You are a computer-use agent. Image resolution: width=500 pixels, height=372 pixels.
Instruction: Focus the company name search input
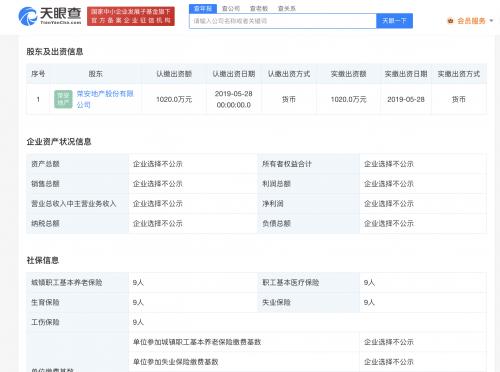click(283, 21)
